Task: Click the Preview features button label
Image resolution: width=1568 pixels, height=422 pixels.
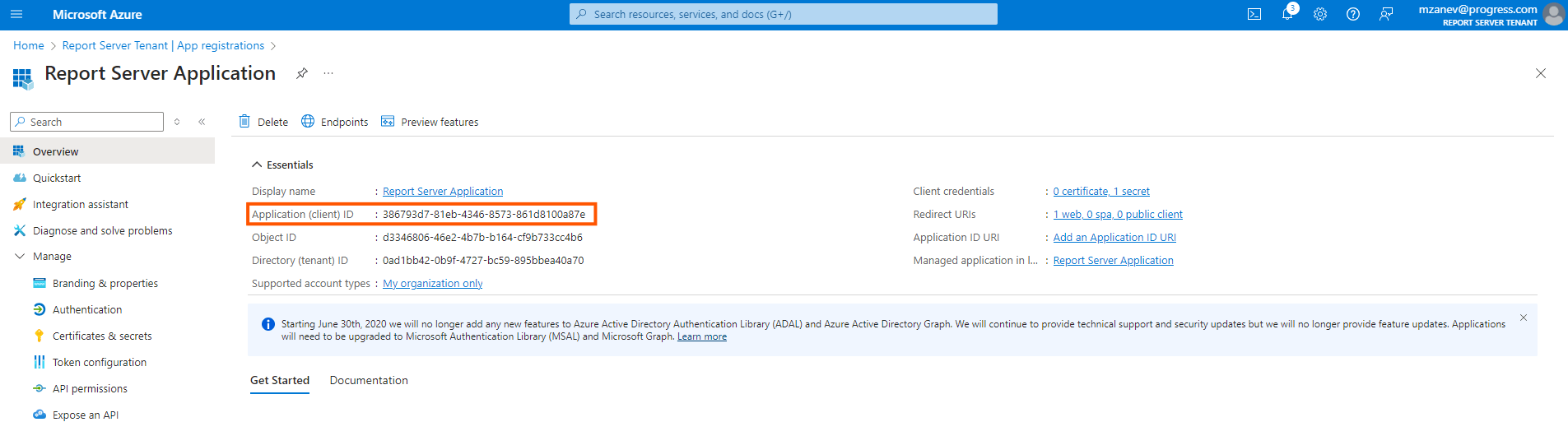Action: (440, 122)
